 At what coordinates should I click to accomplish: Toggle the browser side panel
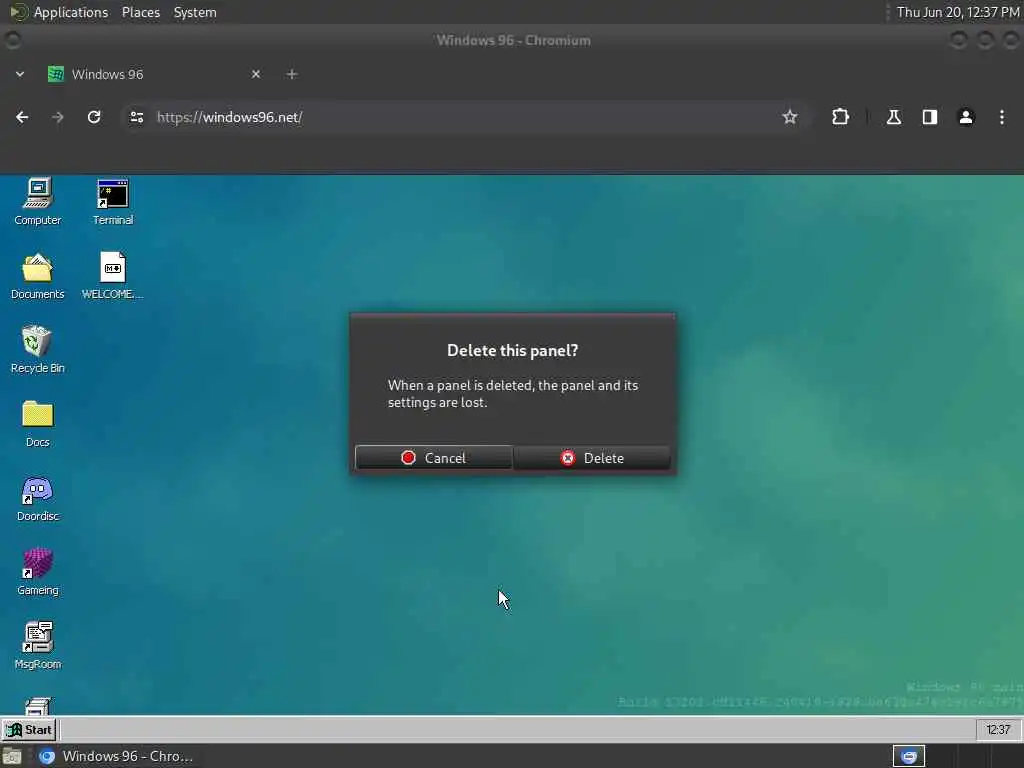(929, 117)
